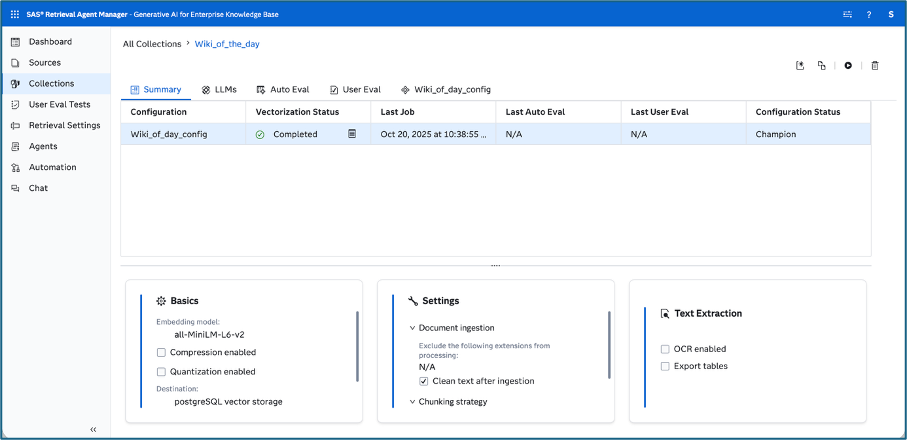This screenshot has width=908, height=440.
Task: Sort by the Configuration column header
Action: click(184, 112)
